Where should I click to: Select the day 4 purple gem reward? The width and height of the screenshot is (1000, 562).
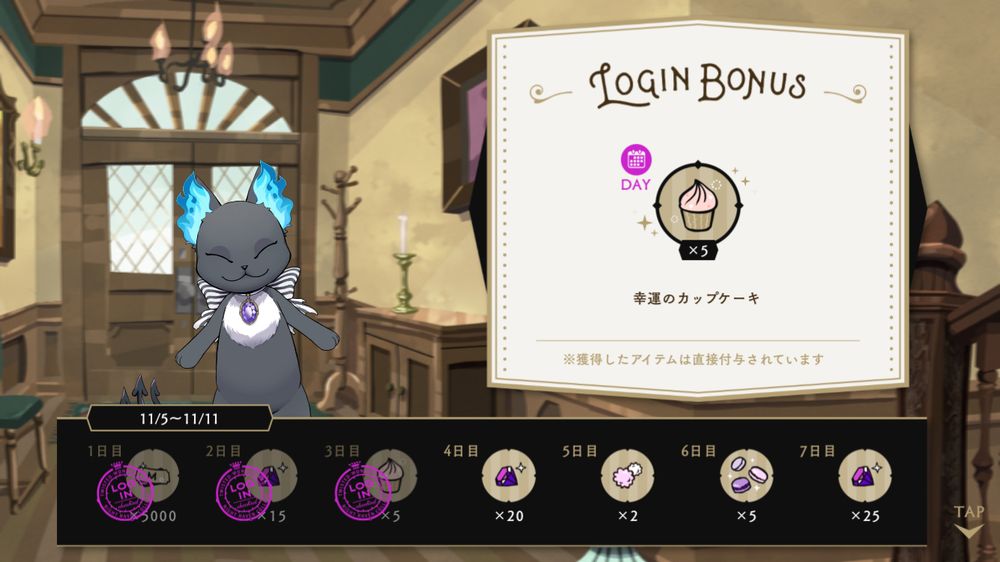[508, 476]
